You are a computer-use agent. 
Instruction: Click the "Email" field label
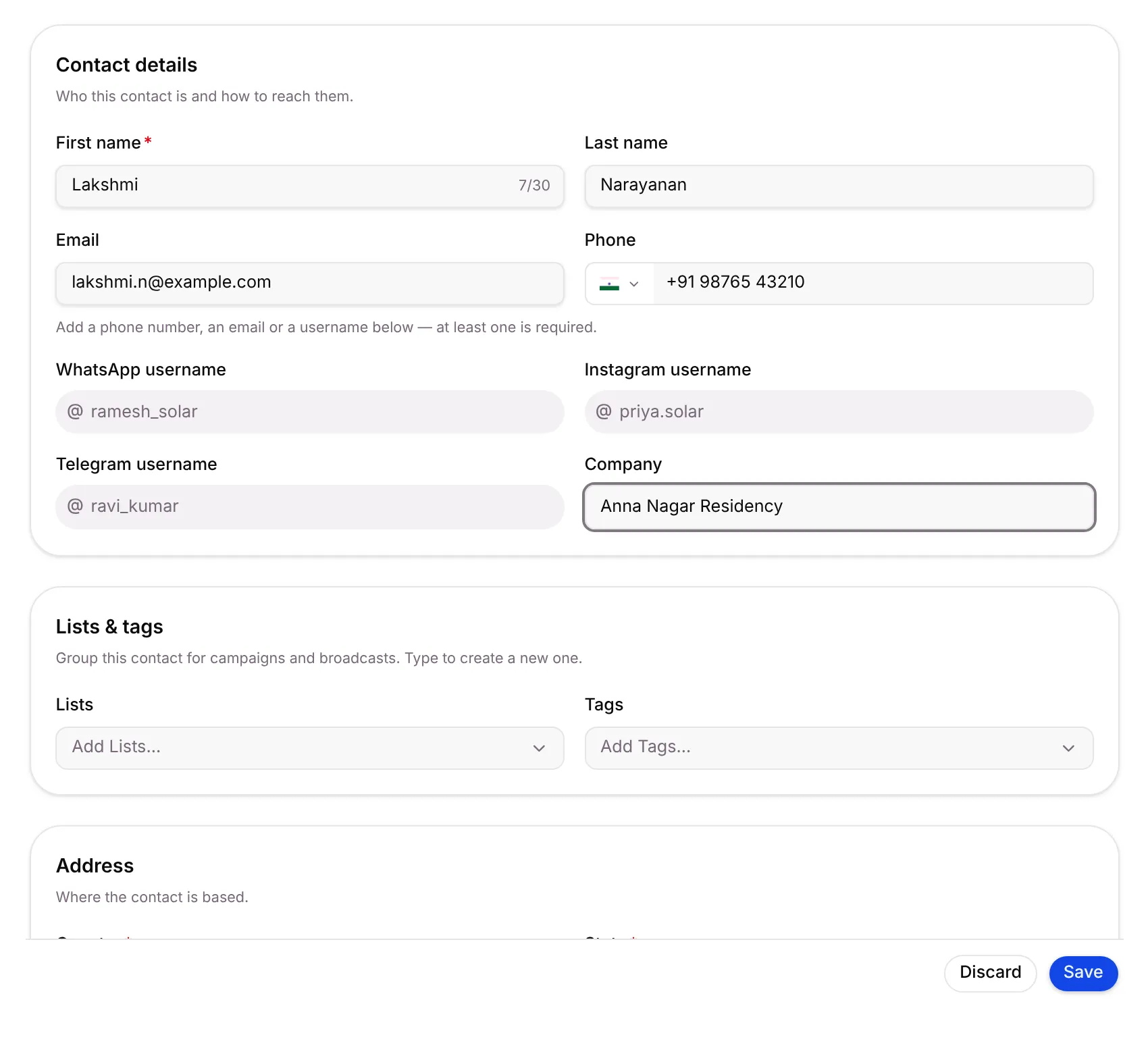coord(77,240)
